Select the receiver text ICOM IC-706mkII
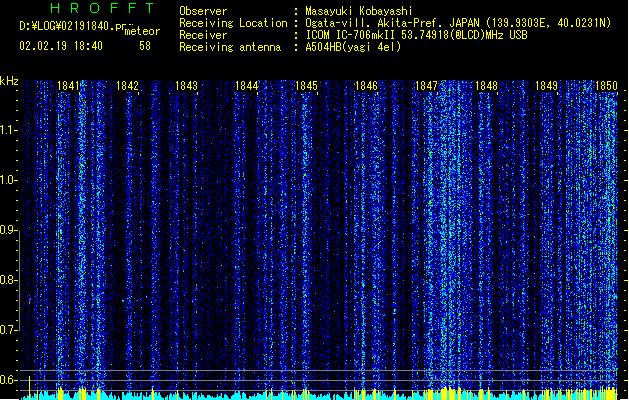The height and width of the screenshot is (400, 629). [350, 35]
